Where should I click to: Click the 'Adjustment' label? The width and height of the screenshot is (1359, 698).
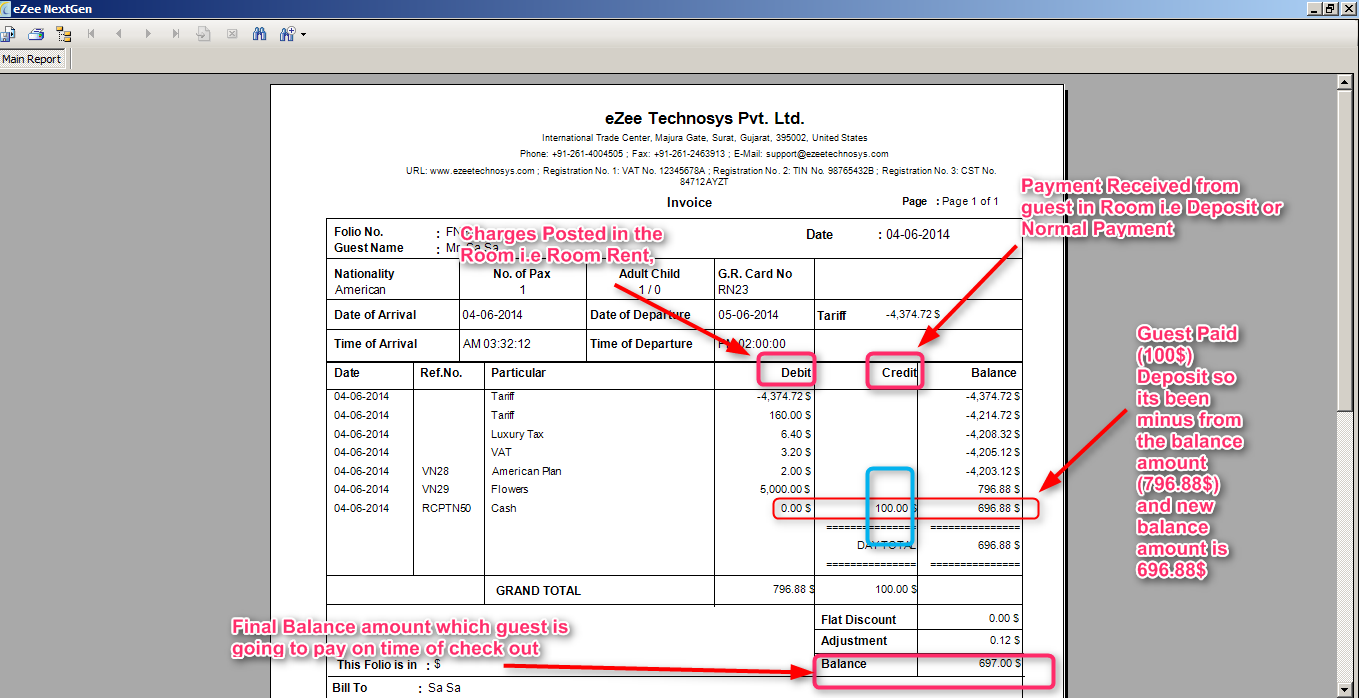pos(854,641)
